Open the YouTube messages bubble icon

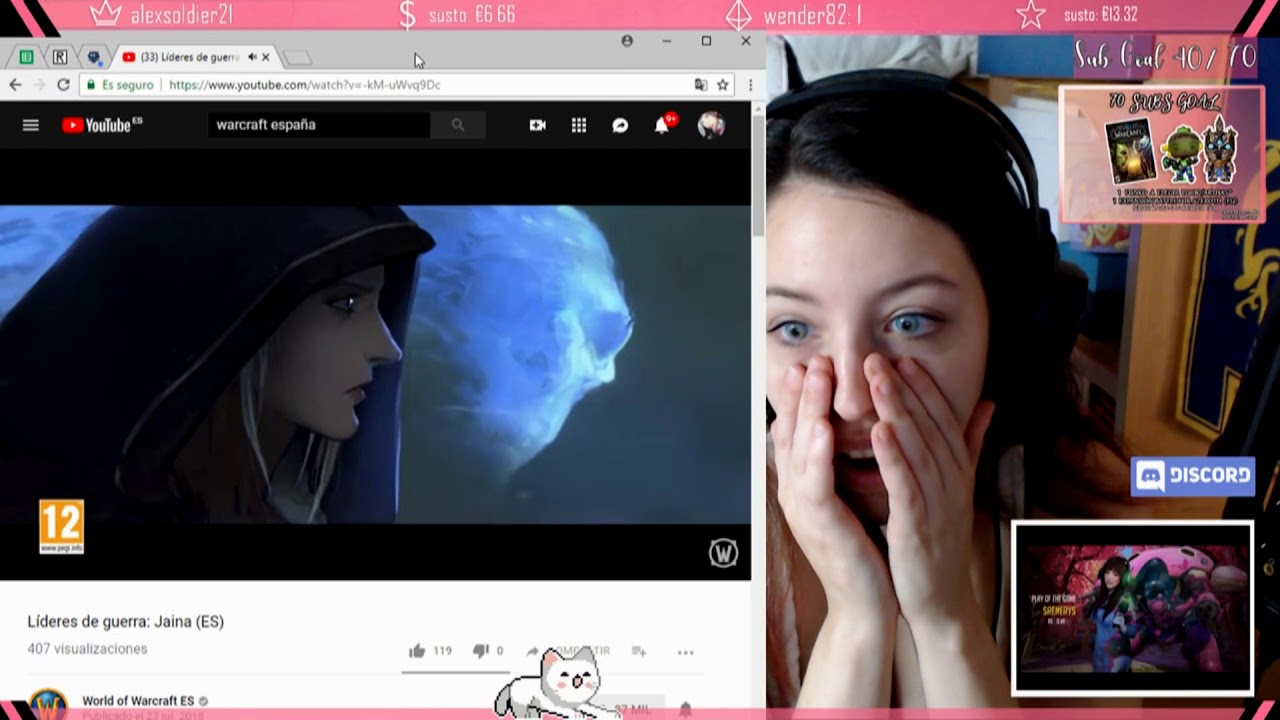pyautogui.click(x=620, y=125)
